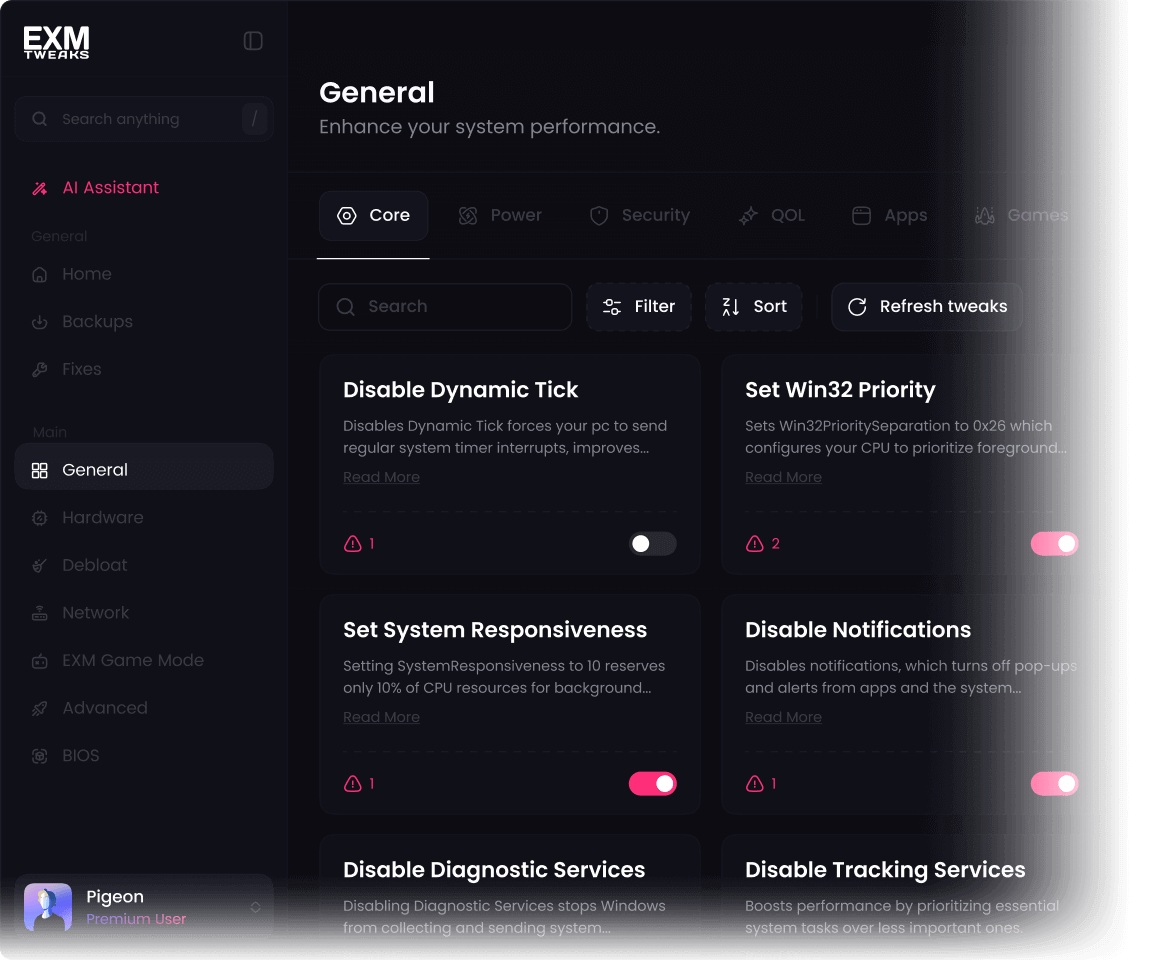Click the warning indicator on Set Win32 Priority
This screenshot has width=1155, height=960.
pos(762,543)
